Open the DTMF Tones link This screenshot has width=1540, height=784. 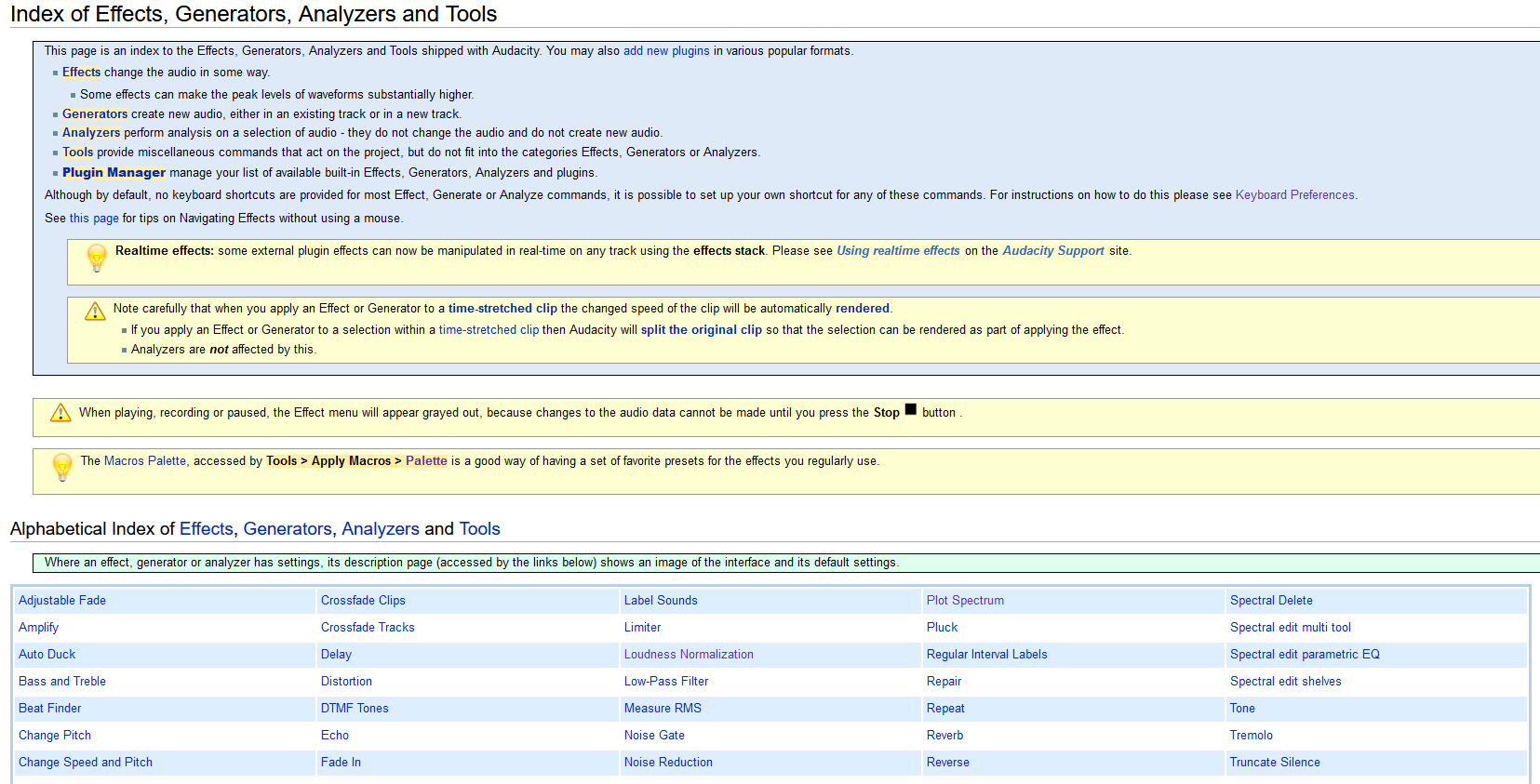click(x=355, y=709)
